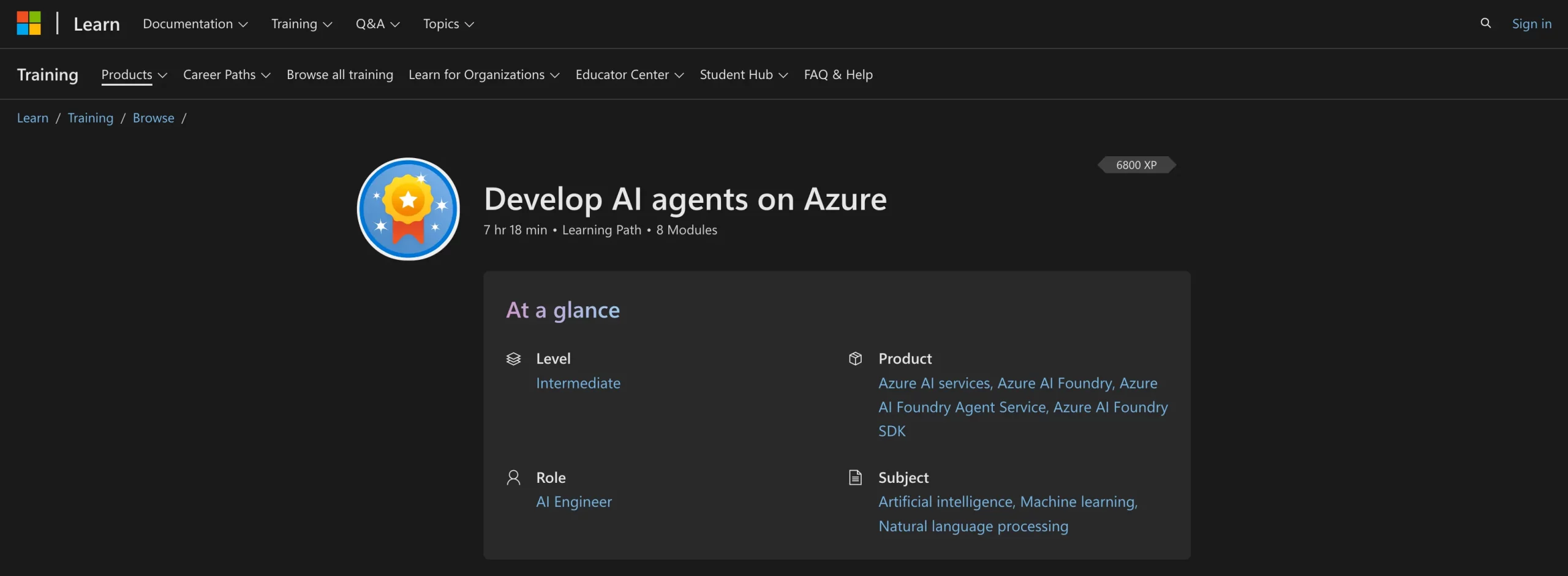Open the Intermediate level link
Screen dimensions: 1568x576
click(x=578, y=384)
